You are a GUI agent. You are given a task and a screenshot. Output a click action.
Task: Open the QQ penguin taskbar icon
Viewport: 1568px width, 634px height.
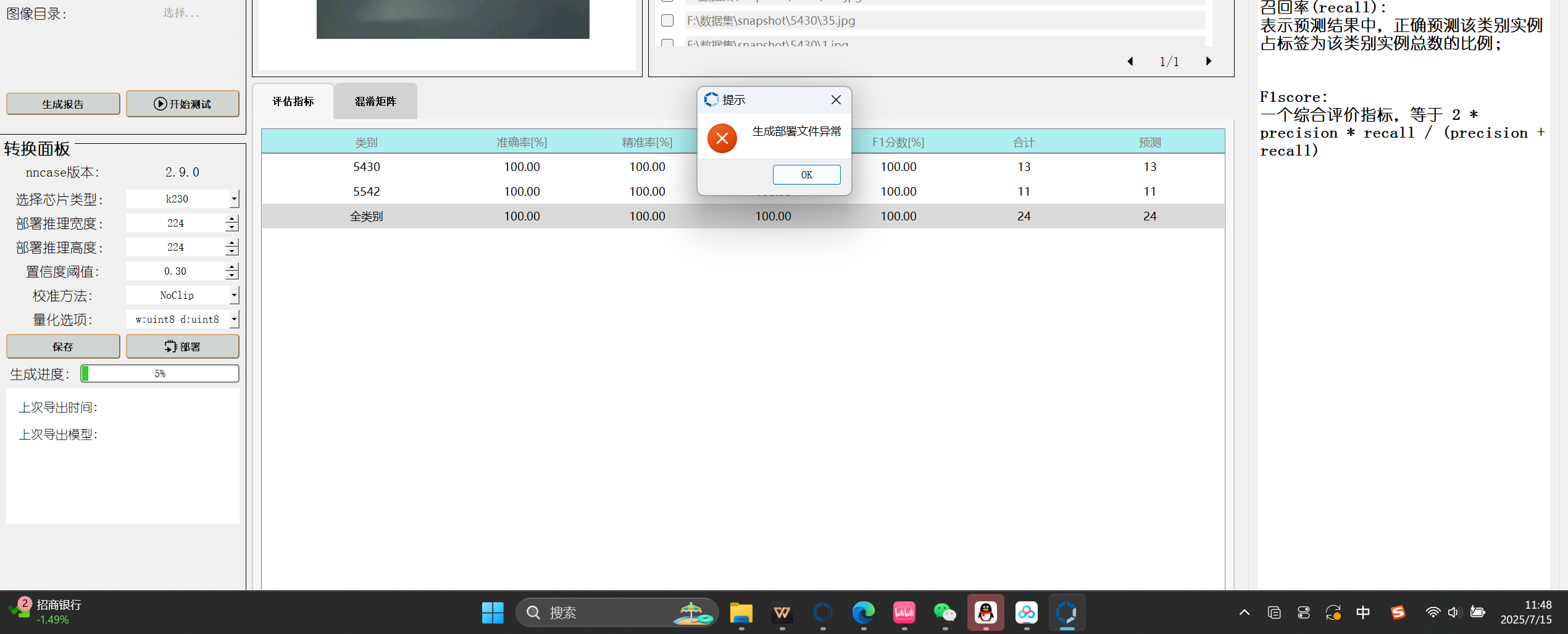click(986, 612)
